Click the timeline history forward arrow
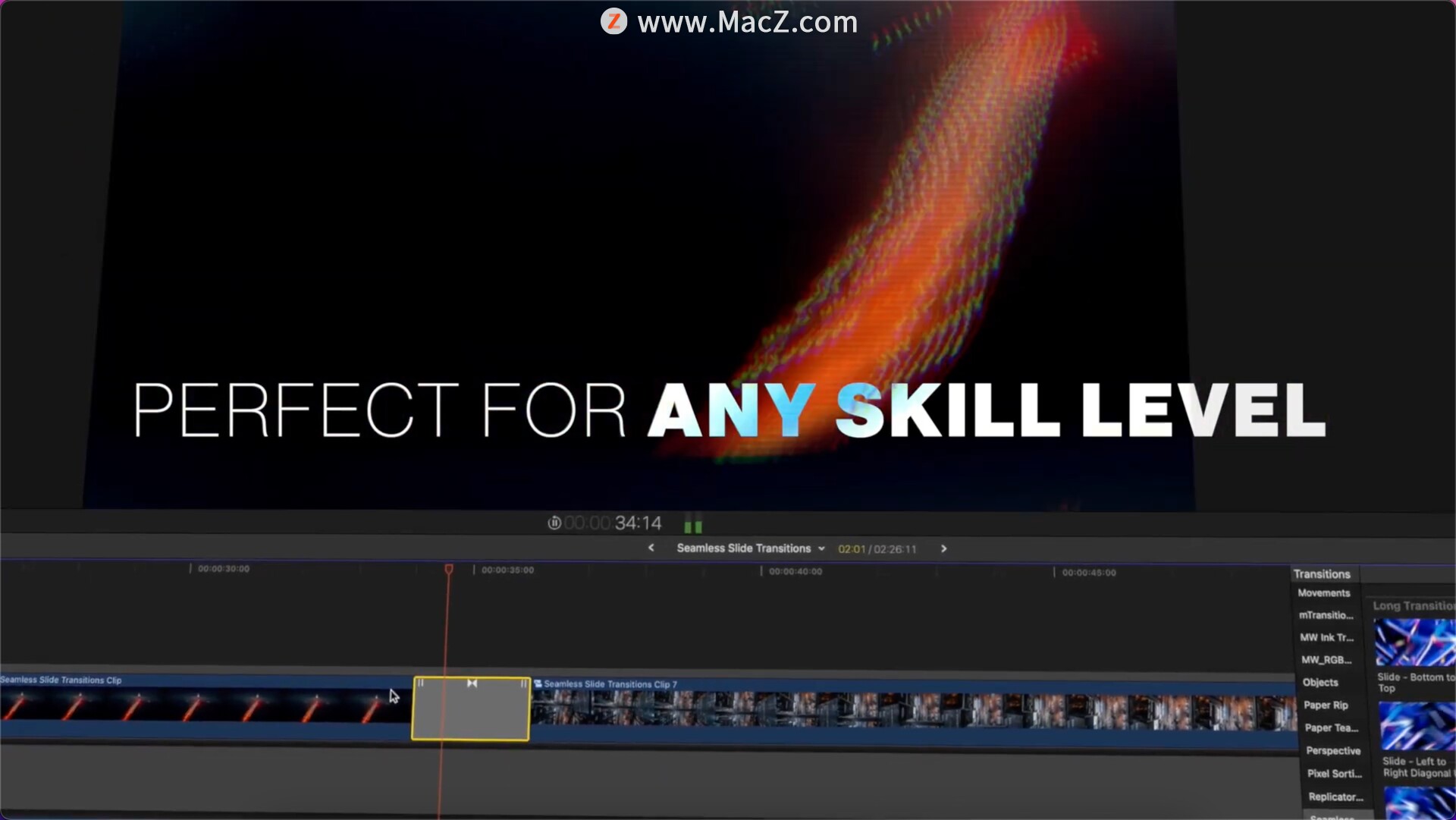 point(943,548)
